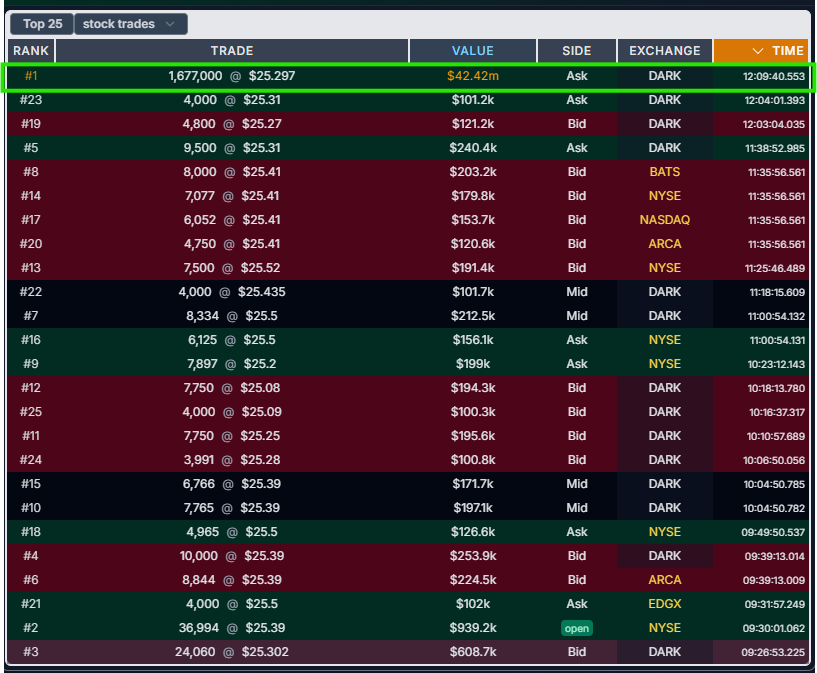The image size is (817, 673).
Task: Sort by the SIDE column header
Action: 577,51
